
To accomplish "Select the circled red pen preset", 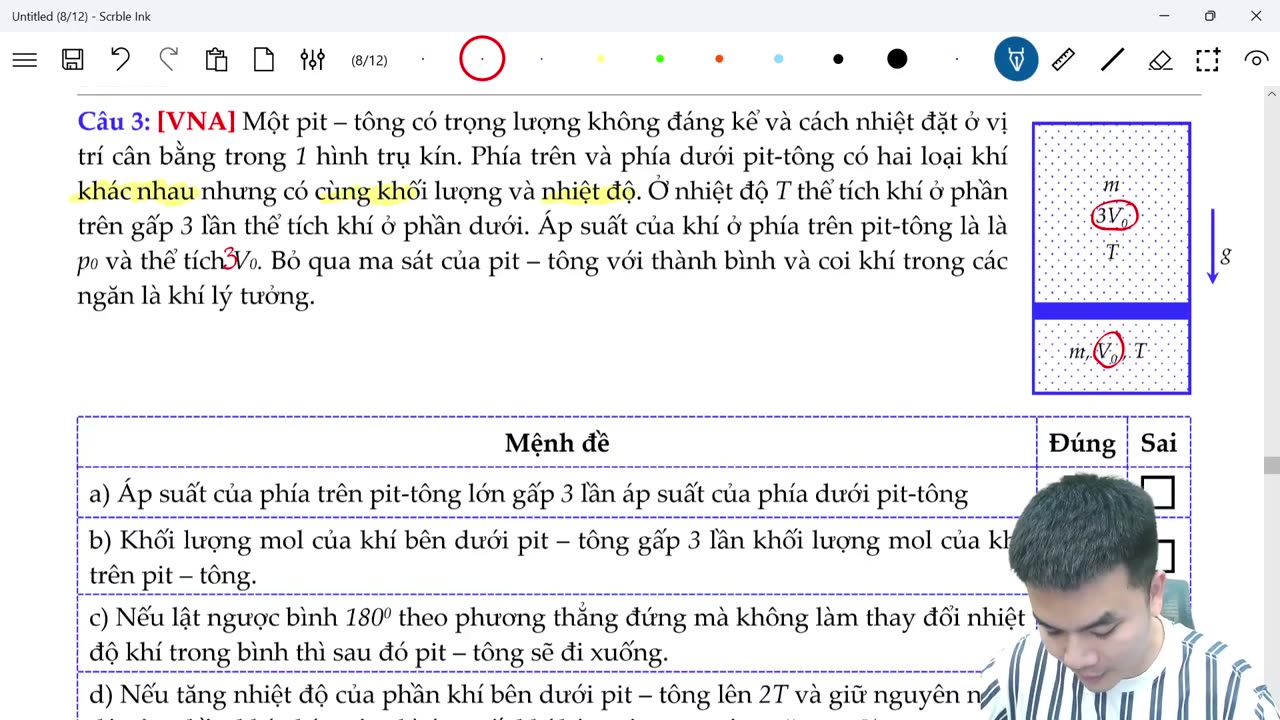I will point(482,60).
